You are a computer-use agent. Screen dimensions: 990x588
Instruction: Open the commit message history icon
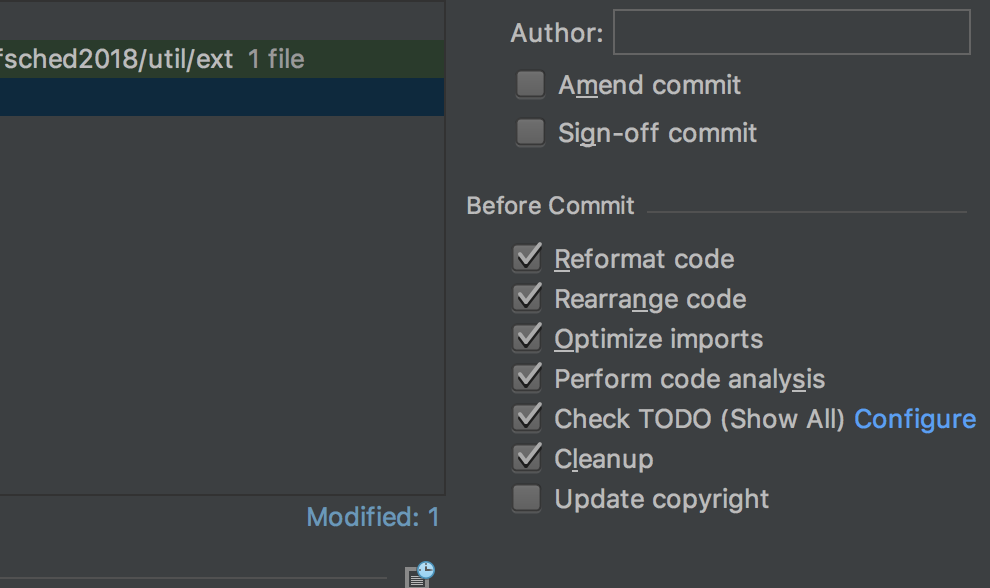[x=417, y=573]
